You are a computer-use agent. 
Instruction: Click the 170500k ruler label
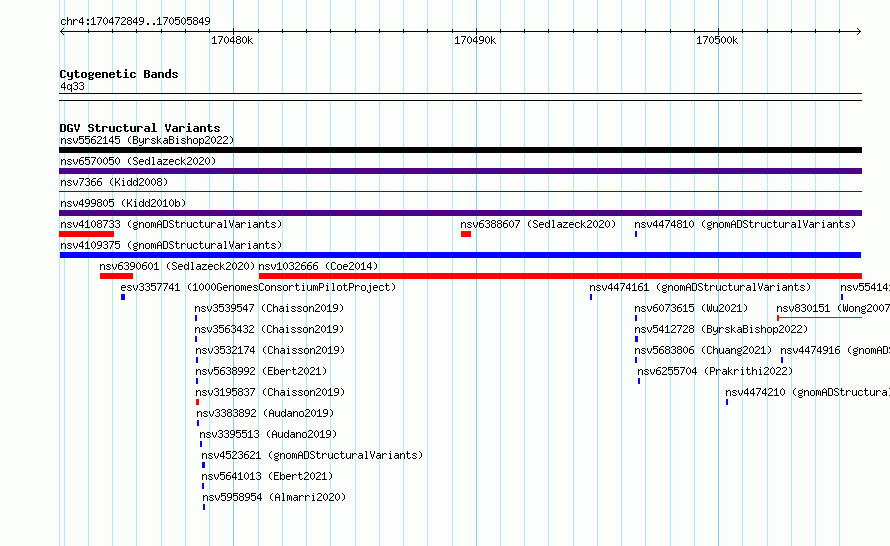click(717, 40)
